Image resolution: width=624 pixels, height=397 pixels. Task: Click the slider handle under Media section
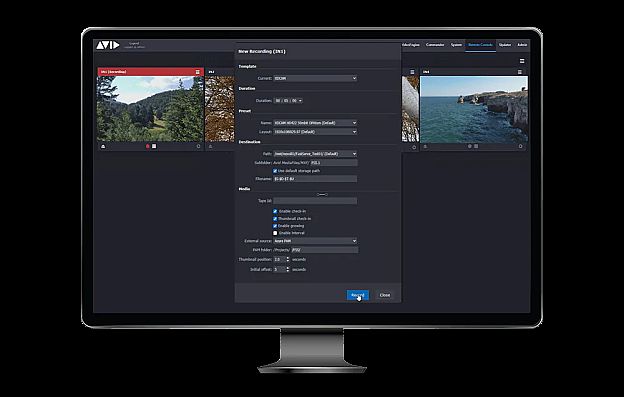tap(322, 195)
